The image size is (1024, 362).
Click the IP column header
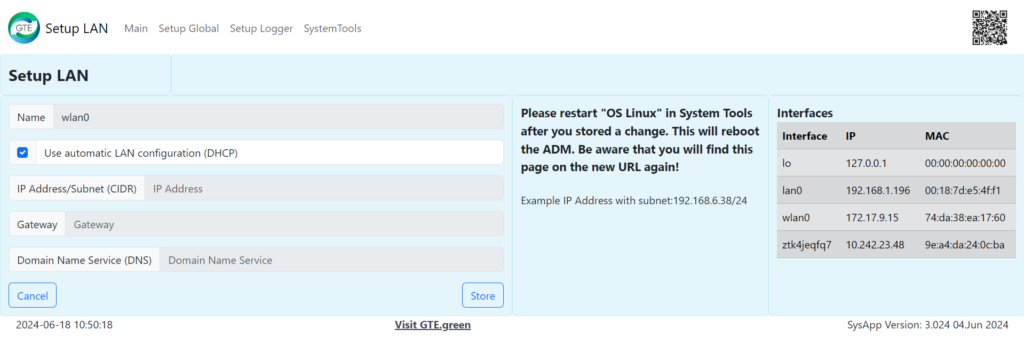tap(850, 136)
